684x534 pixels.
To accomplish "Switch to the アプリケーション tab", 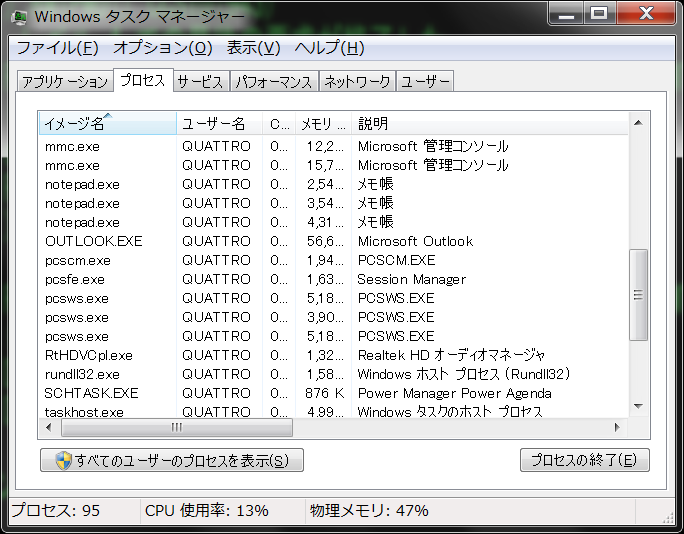I will click(65, 82).
